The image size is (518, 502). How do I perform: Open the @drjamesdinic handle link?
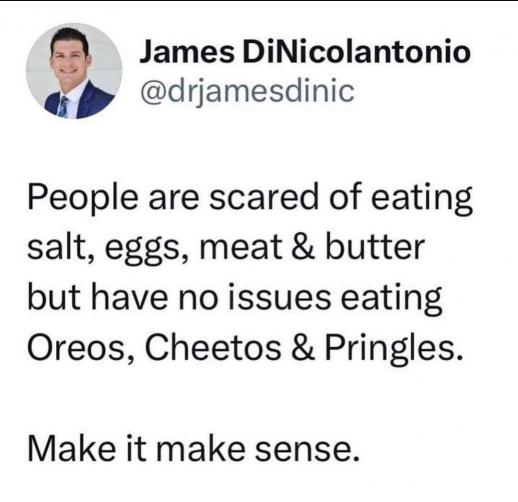247,91
